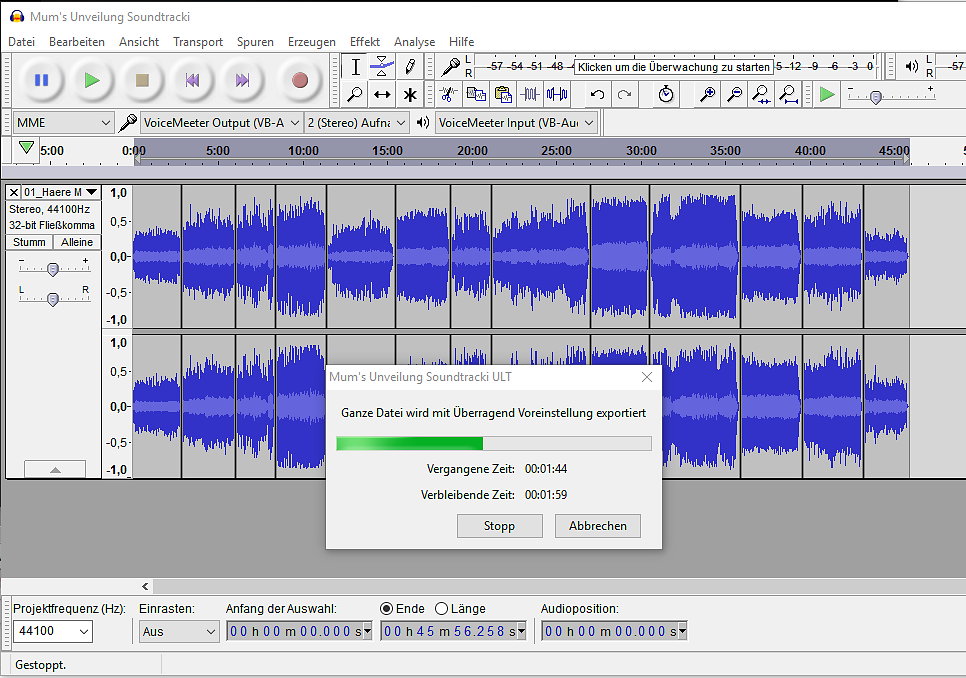Image resolution: width=966 pixels, height=678 pixels.
Task: Click the track gain slider
Action: coord(53,268)
